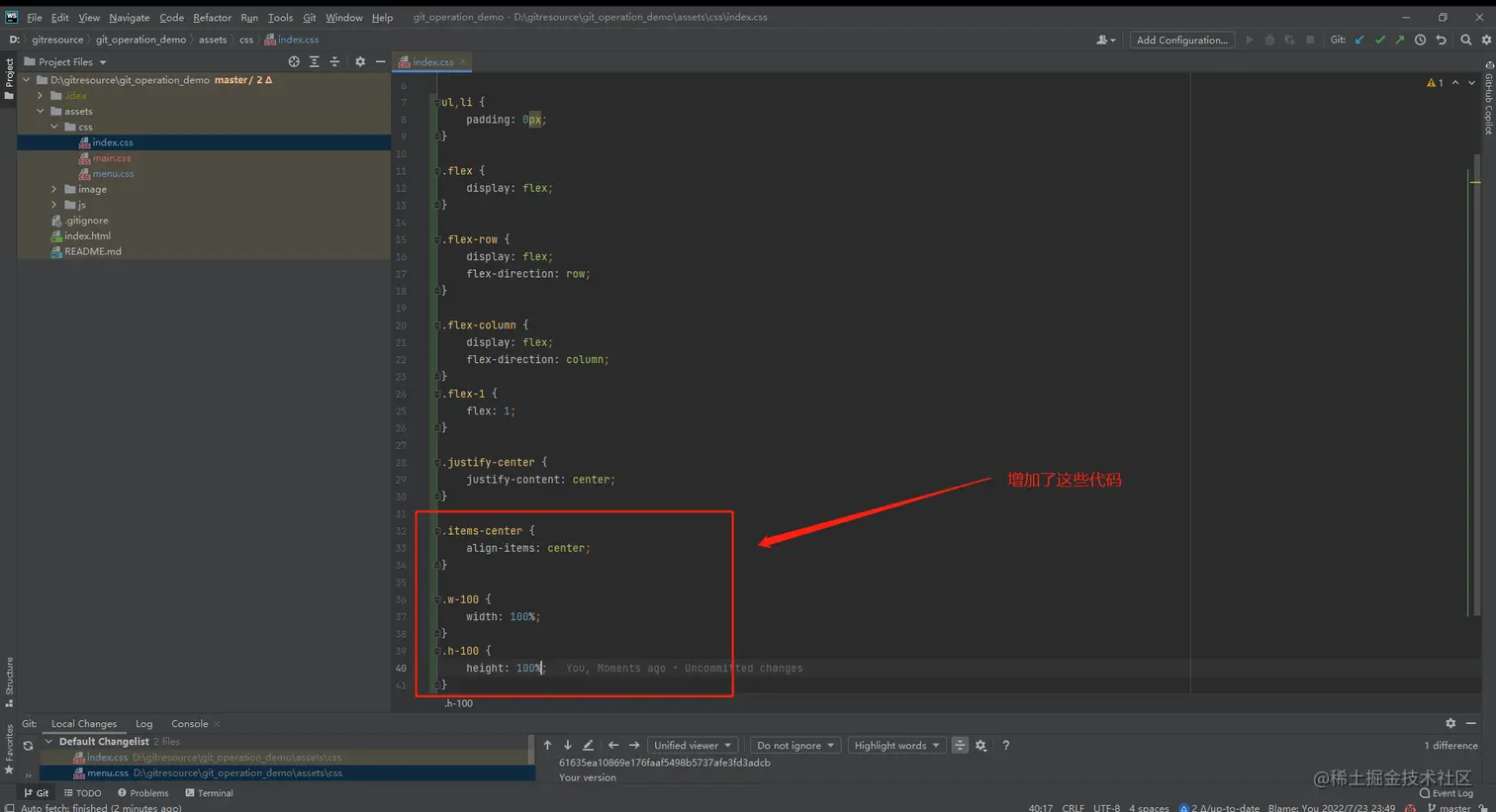
Task: Open Search Everywhere magnifier icon
Action: 1465,40
